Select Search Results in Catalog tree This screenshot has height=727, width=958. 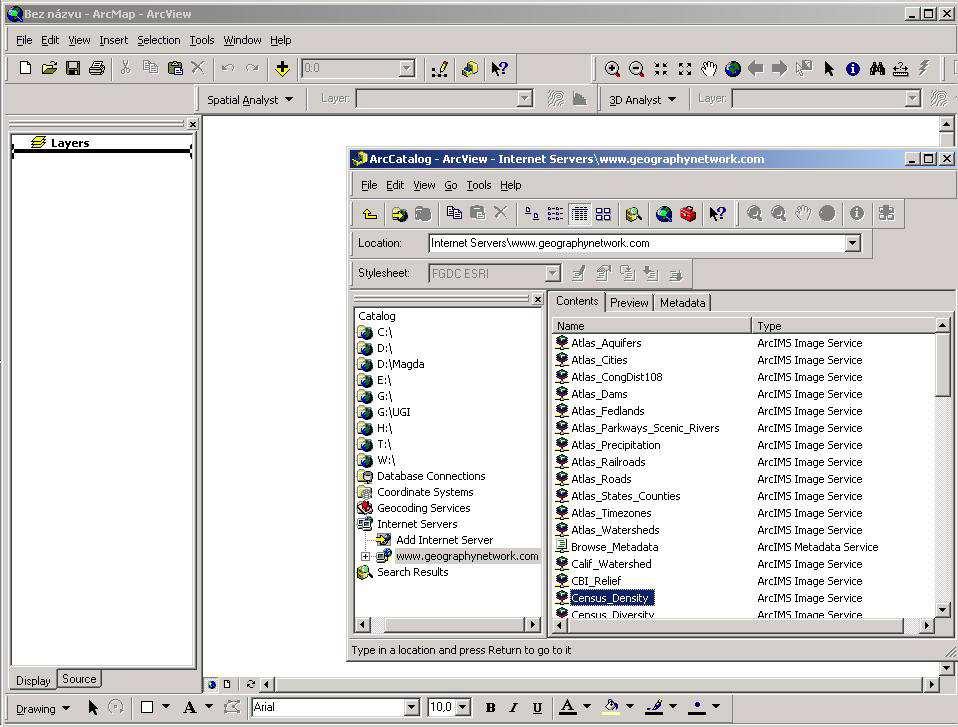(x=412, y=572)
